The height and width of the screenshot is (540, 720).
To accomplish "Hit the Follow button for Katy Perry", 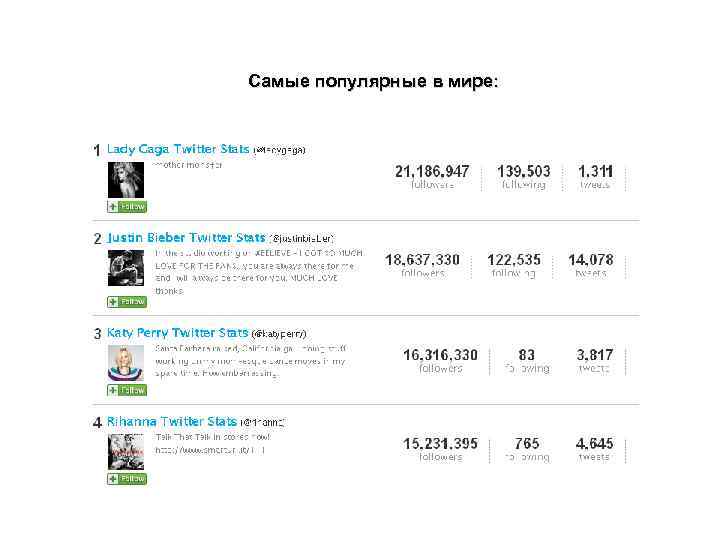I will [127, 390].
